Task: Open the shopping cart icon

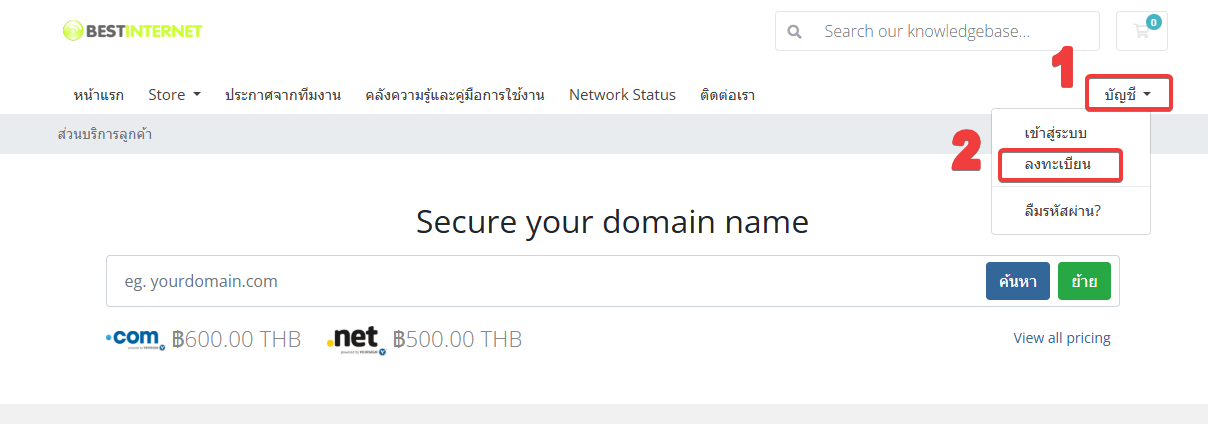Action: coord(1141,31)
